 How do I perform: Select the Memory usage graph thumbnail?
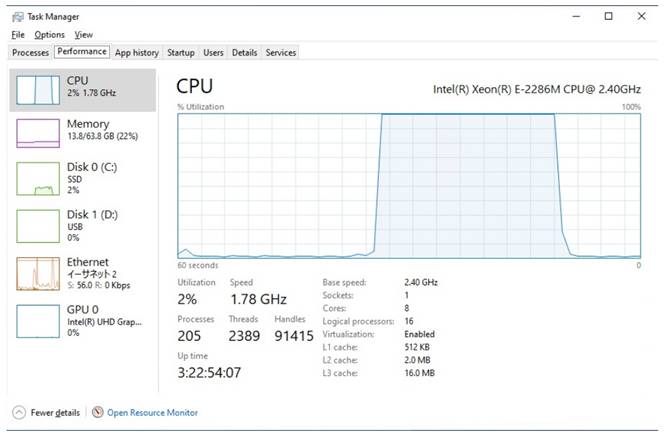[x=38, y=133]
